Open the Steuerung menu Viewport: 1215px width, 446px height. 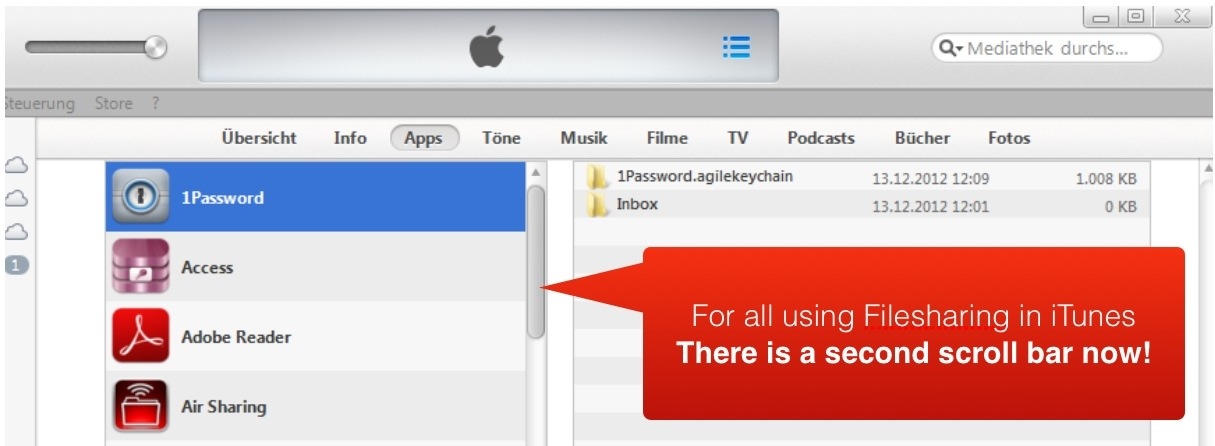39,103
